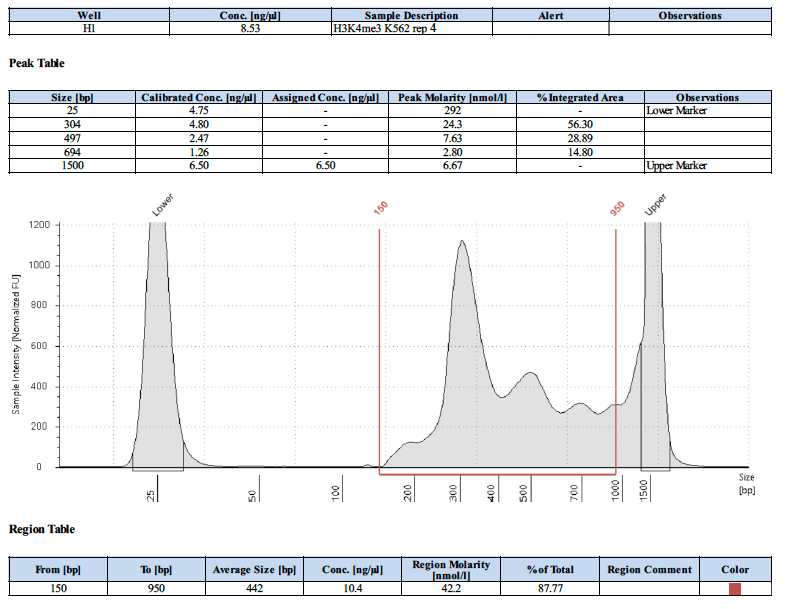Click the Assigned Conc. [ng/µl] column header
Viewport: 786px width, 609px height.
tap(325, 98)
